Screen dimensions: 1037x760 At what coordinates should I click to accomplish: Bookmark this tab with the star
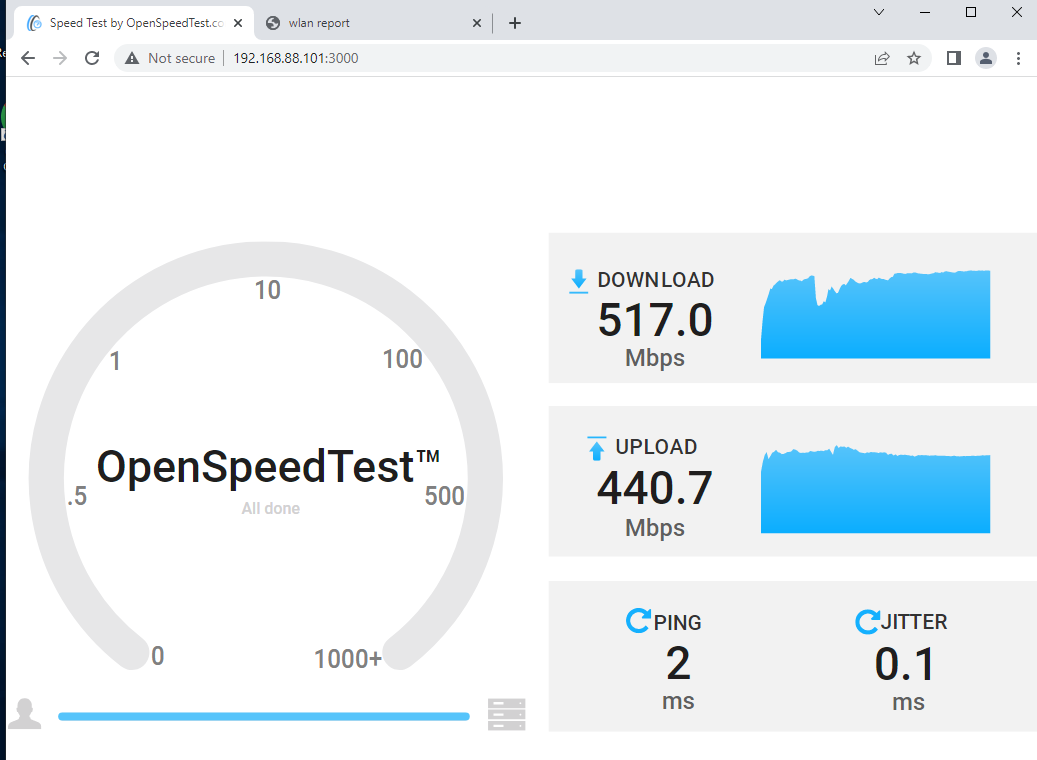[x=914, y=58]
